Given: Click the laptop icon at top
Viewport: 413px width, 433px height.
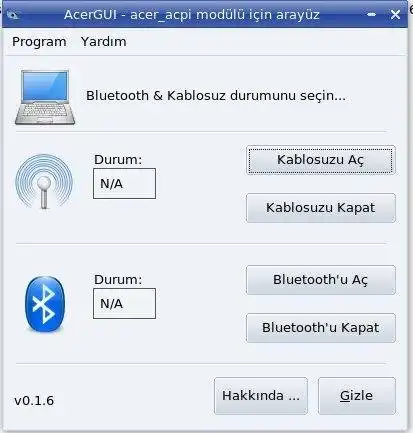Looking at the screenshot, I should click(x=45, y=97).
